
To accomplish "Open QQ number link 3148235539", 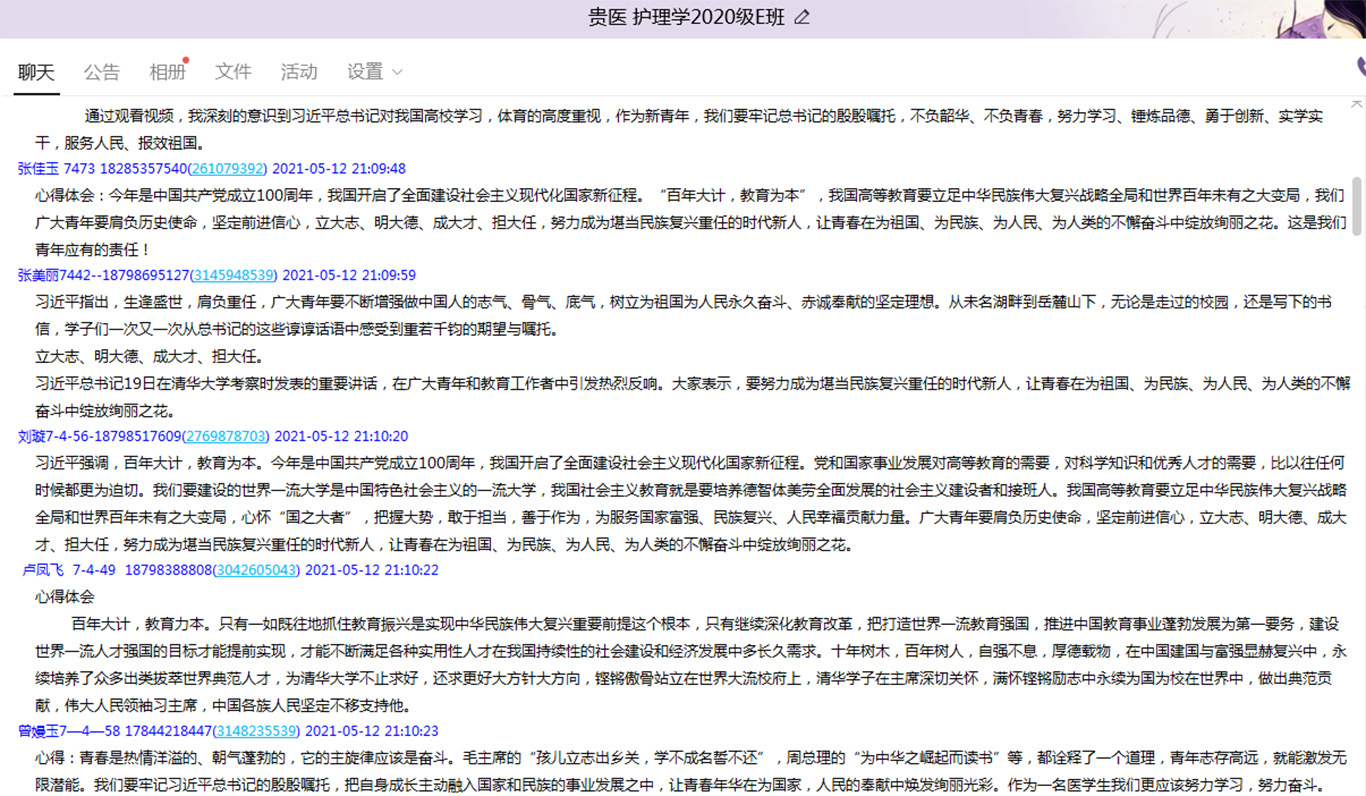I will [x=257, y=731].
